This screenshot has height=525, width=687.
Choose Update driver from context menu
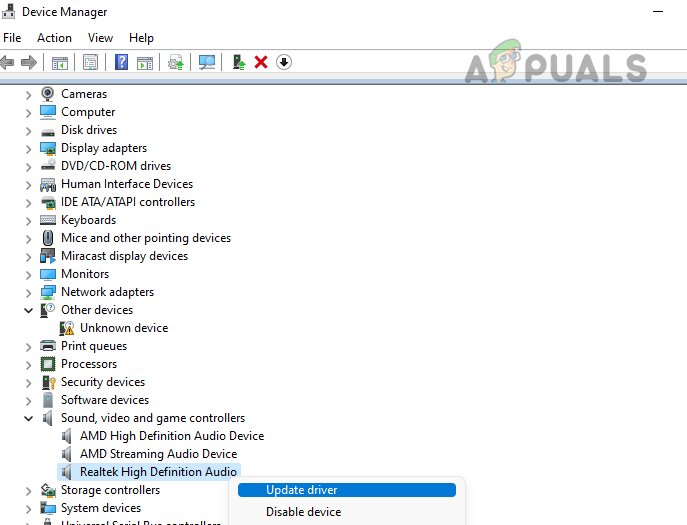(347, 490)
